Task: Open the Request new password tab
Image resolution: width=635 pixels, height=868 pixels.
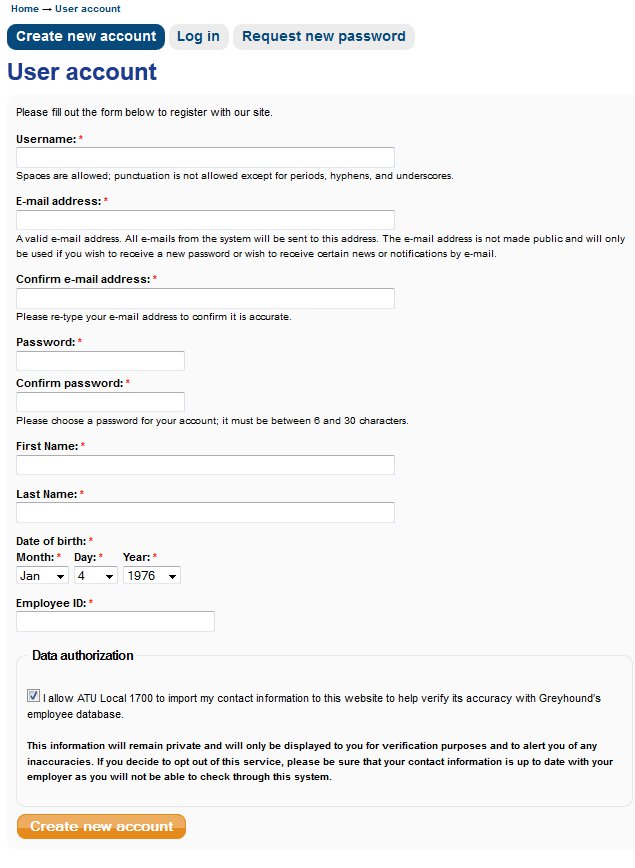Action: (323, 37)
